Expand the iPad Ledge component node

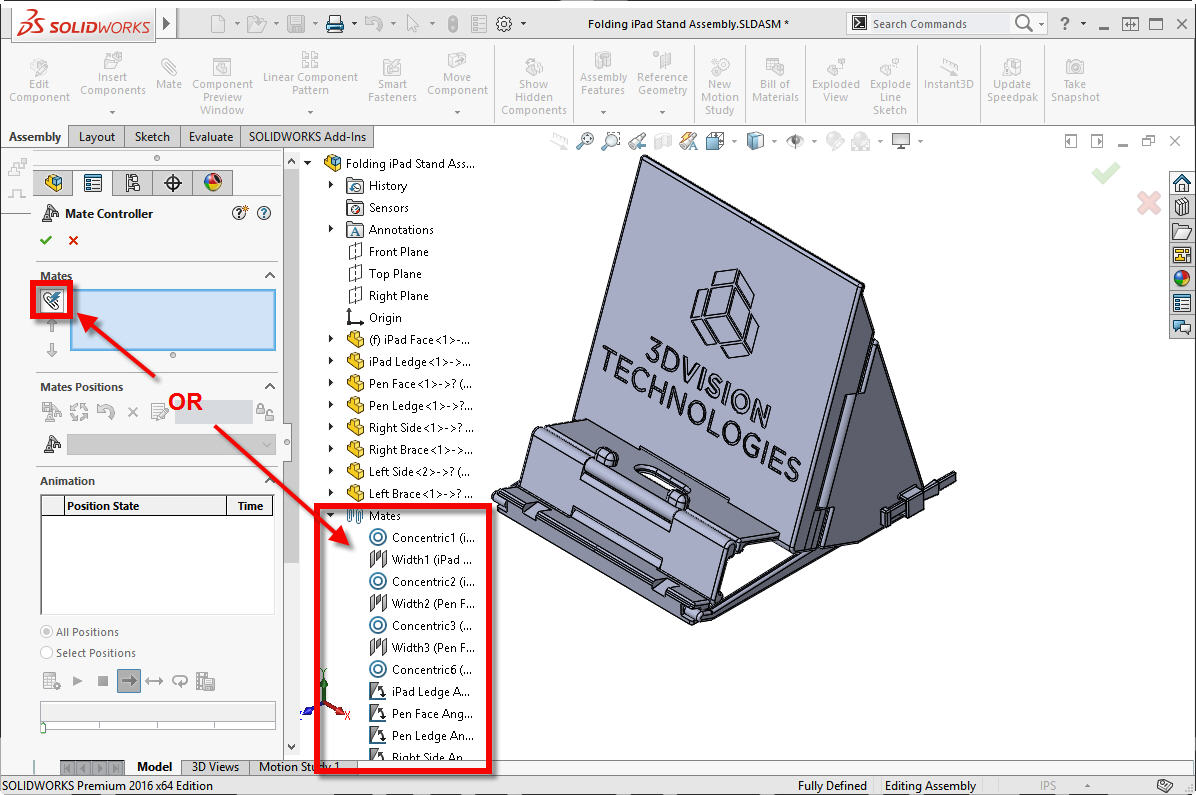click(x=332, y=362)
